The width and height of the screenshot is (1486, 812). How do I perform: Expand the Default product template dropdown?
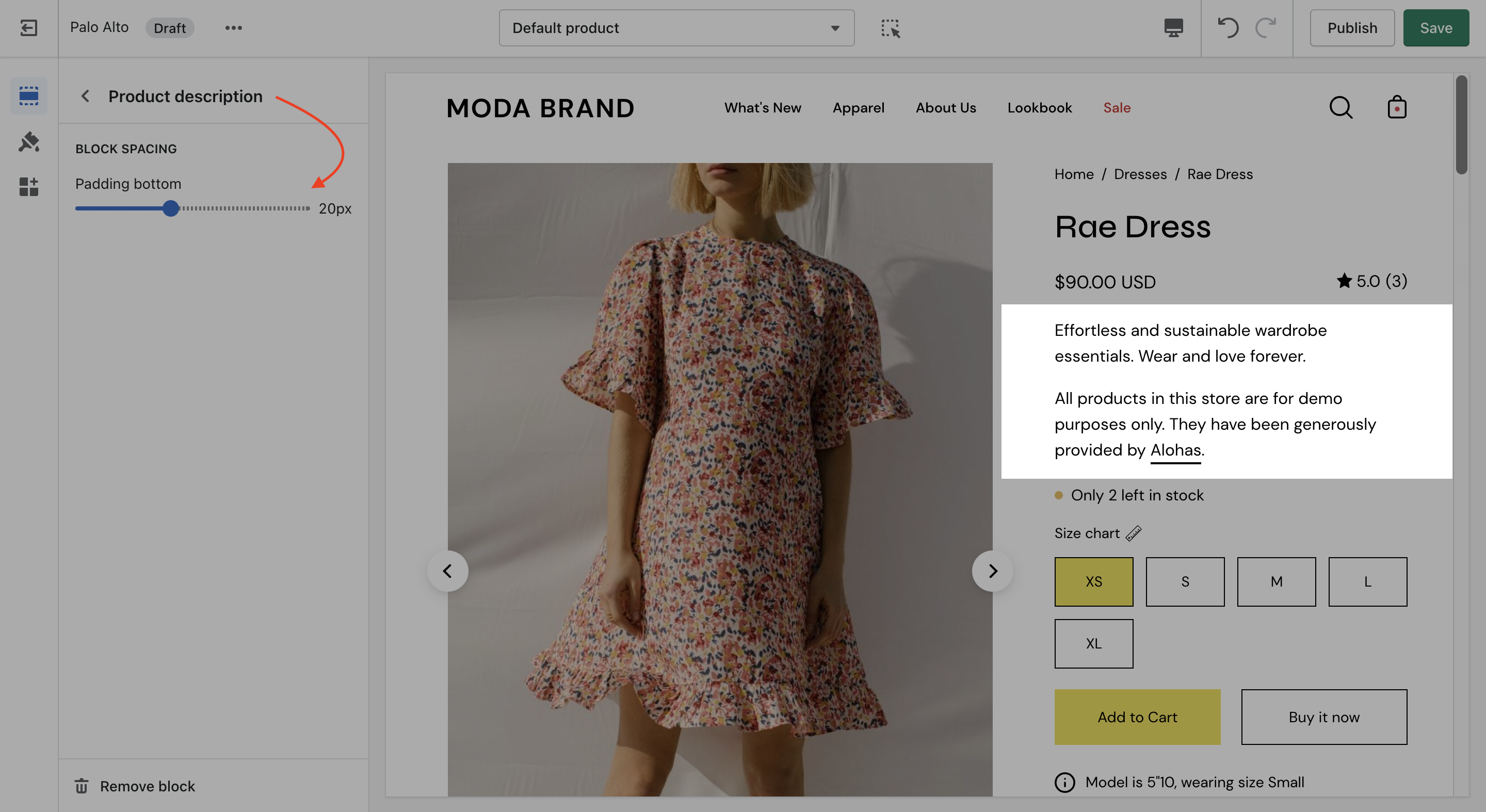(676, 28)
